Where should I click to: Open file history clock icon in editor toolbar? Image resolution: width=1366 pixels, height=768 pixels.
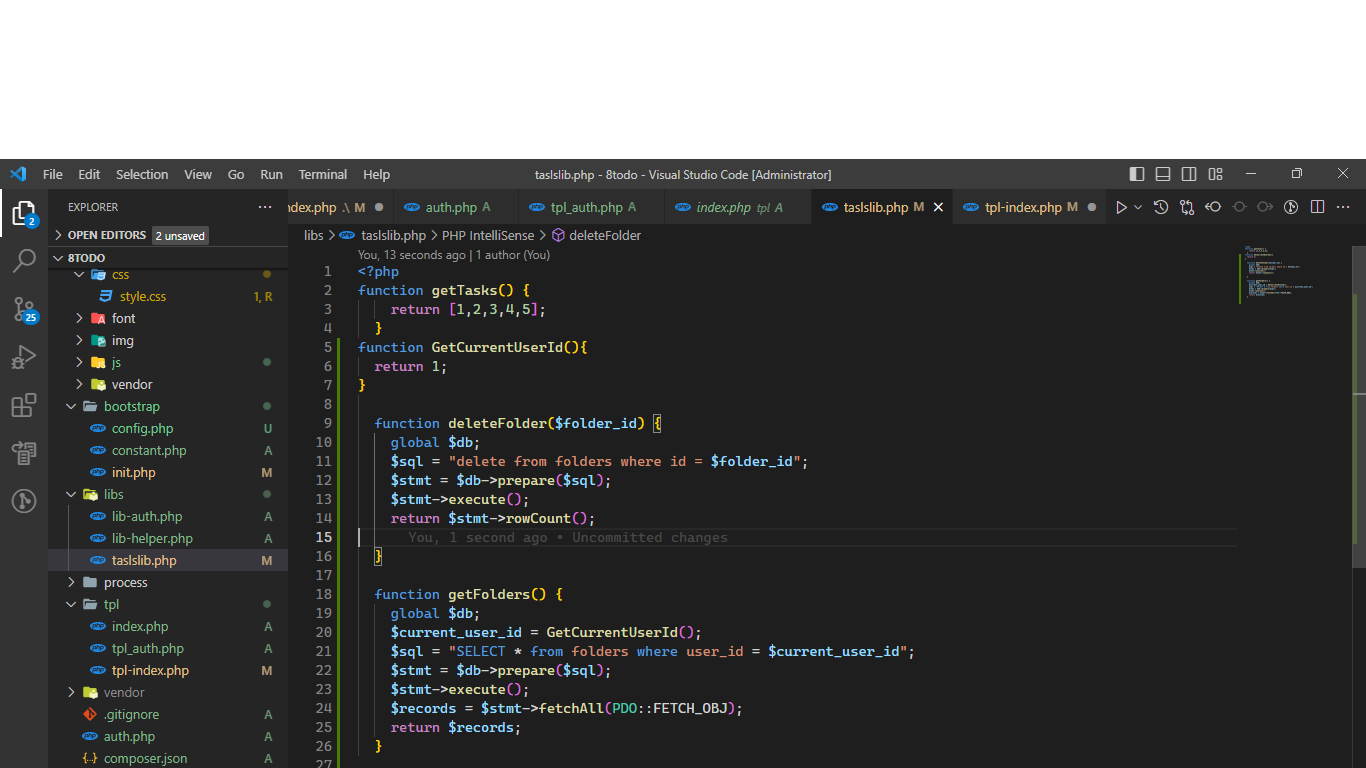coord(1161,207)
